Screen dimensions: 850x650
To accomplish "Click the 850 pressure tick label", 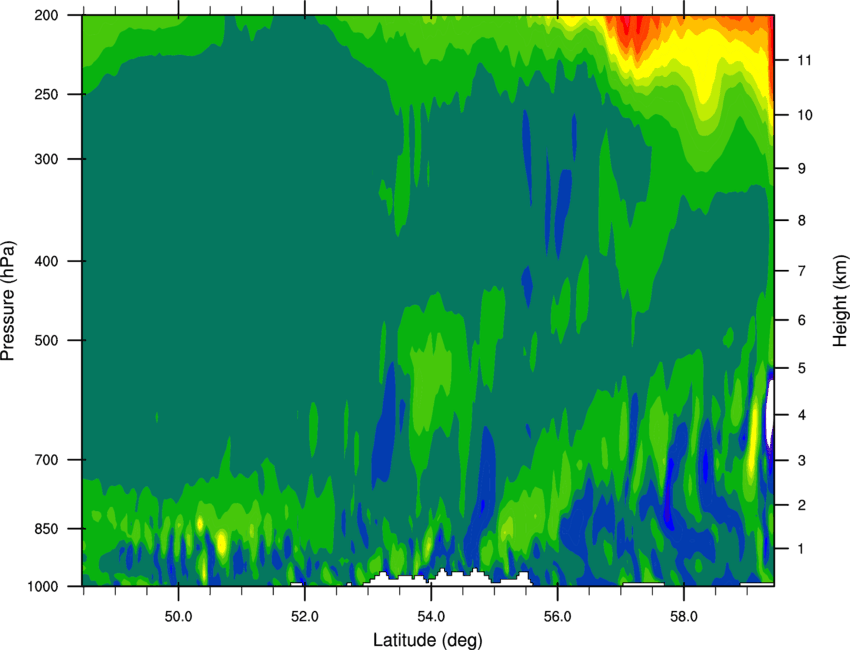I will (x=47, y=529).
